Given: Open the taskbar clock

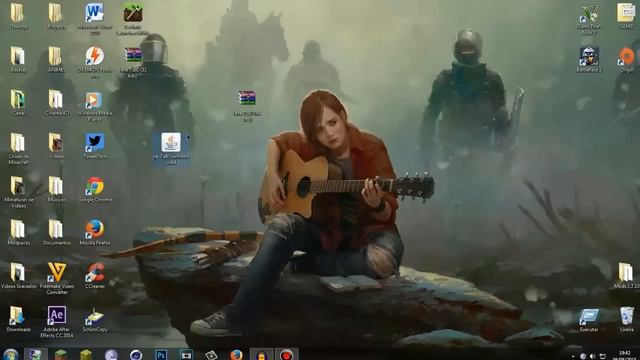Looking at the screenshot, I should coord(624,355).
